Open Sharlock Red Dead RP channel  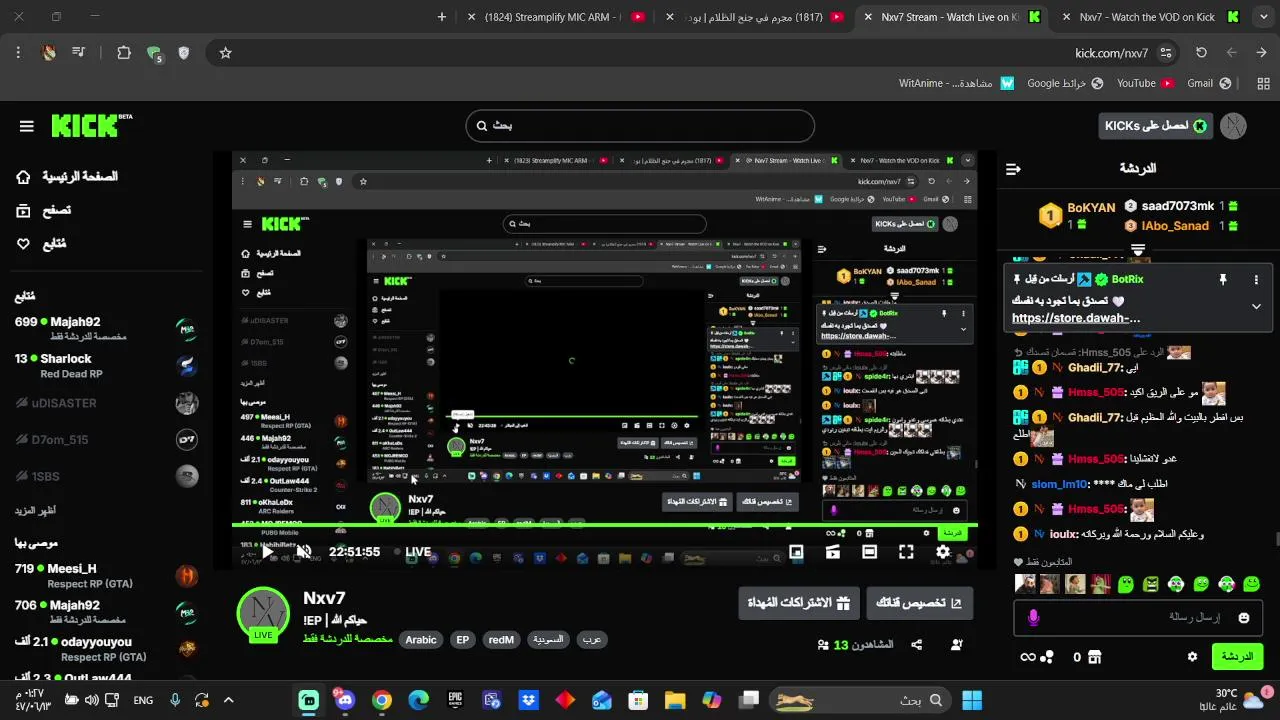(x=106, y=366)
